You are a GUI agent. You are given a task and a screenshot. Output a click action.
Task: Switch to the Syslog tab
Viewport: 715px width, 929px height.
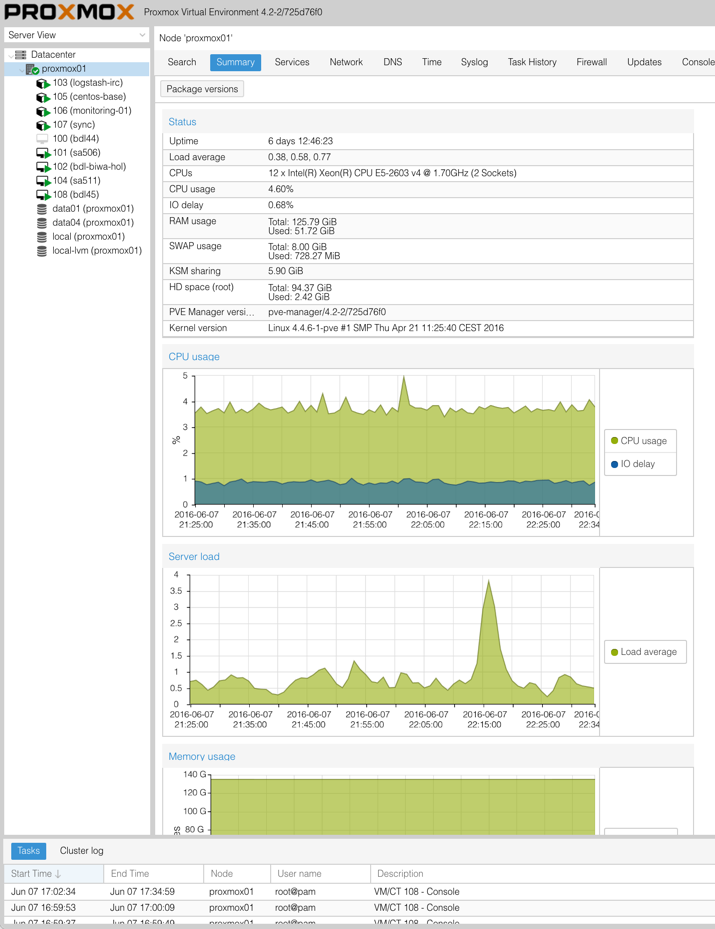tap(474, 62)
